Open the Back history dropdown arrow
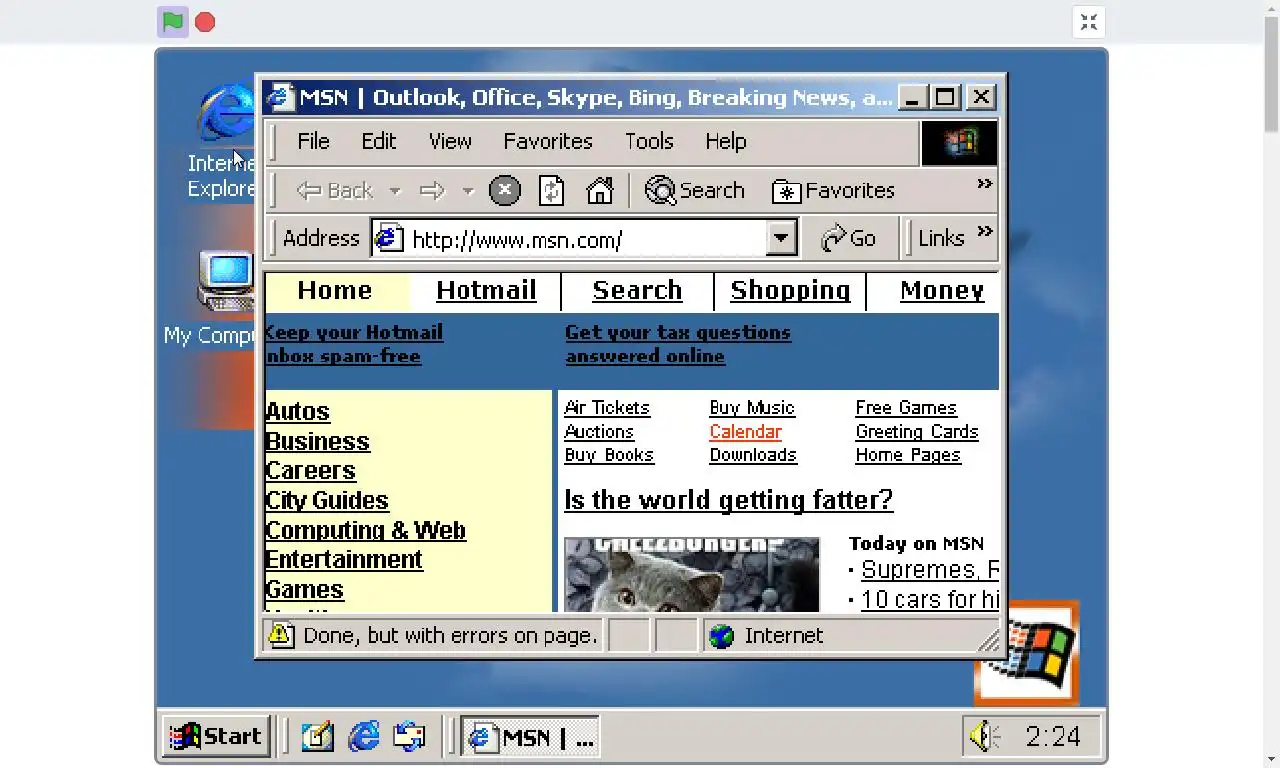This screenshot has width=1280, height=768. click(x=395, y=190)
